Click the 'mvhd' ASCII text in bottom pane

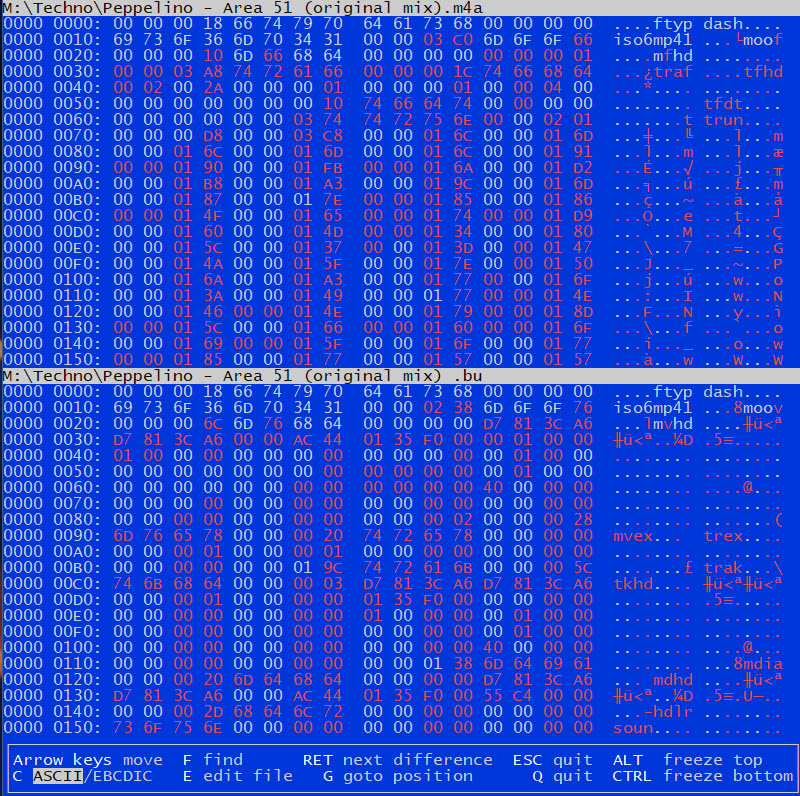click(x=673, y=423)
